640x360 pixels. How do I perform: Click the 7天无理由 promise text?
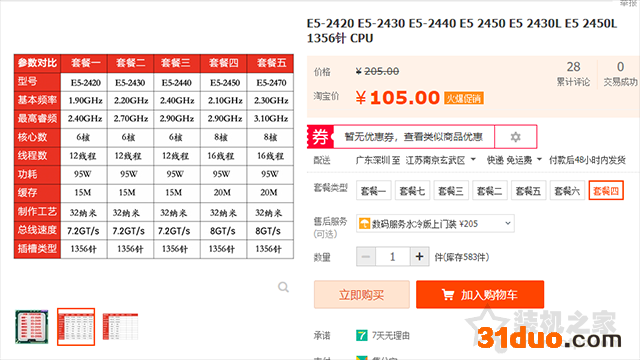(391, 336)
